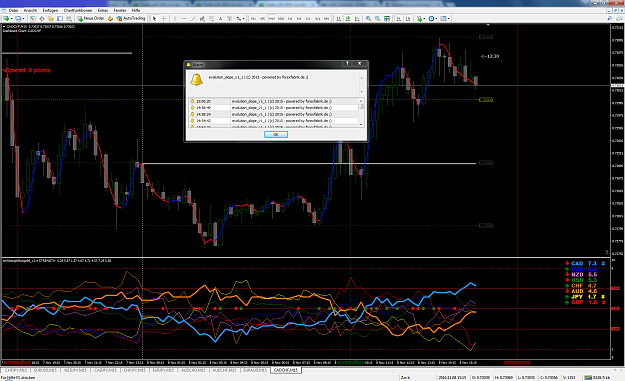Click the CAD 7.3 strength label
This screenshot has width=625, height=381.
tap(584, 263)
